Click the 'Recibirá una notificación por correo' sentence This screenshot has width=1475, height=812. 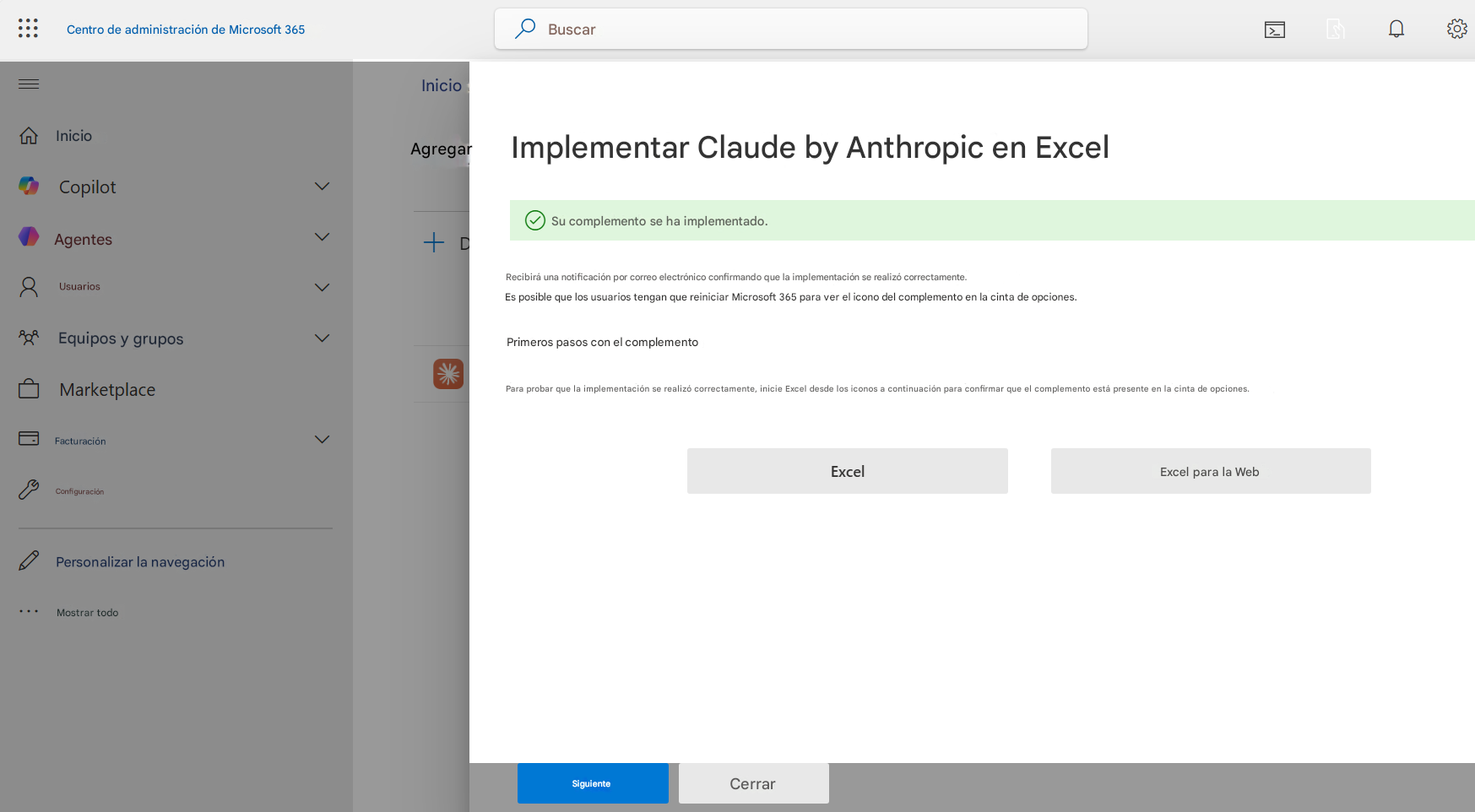pos(735,277)
